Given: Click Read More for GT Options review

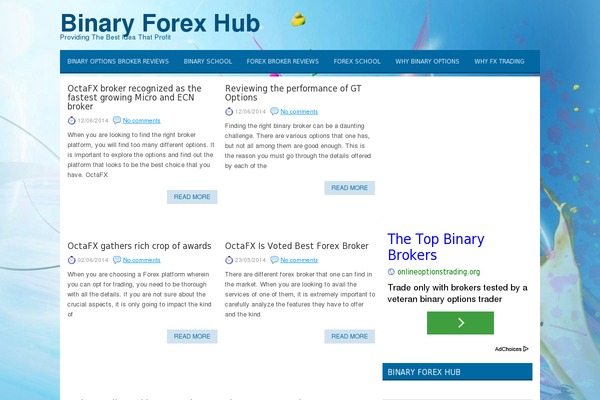Looking at the screenshot, I should coord(350,188).
